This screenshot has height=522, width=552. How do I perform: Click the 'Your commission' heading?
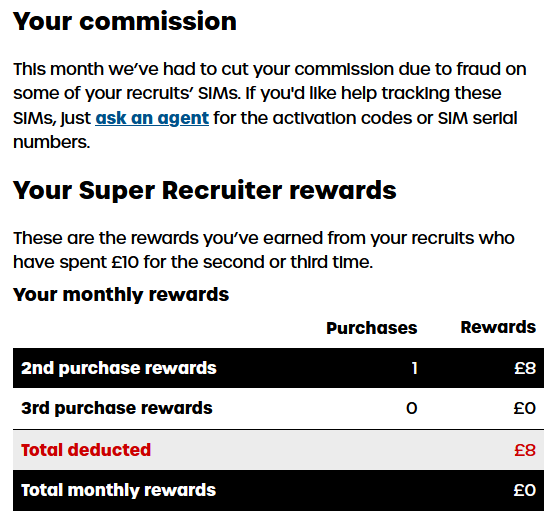pyautogui.click(x=125, y=21)
